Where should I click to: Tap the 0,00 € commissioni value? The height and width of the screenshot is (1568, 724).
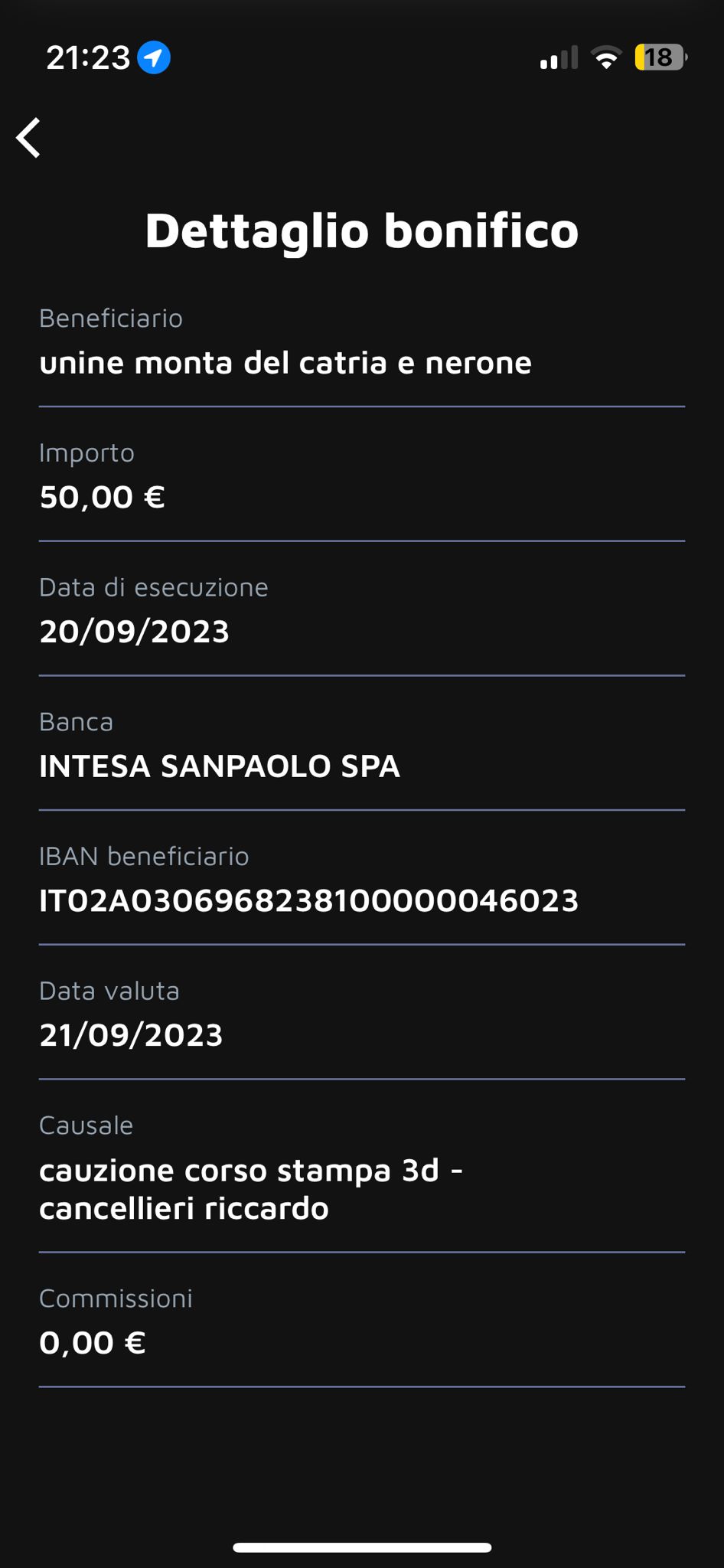93,1343
